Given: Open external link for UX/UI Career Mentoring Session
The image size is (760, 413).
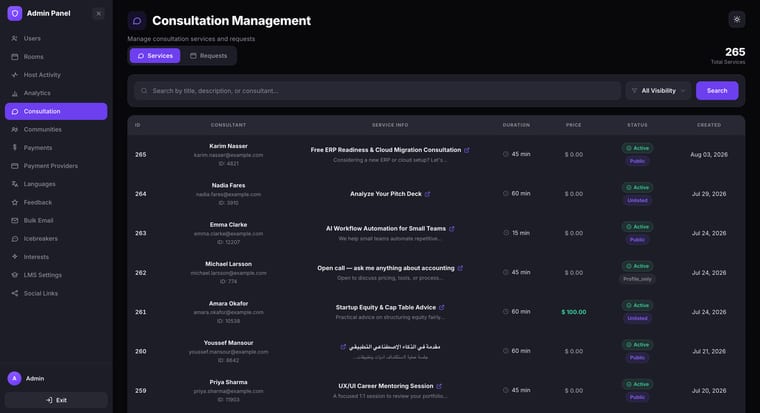Looking at the screenshot, I should click(x=439, y=386).
